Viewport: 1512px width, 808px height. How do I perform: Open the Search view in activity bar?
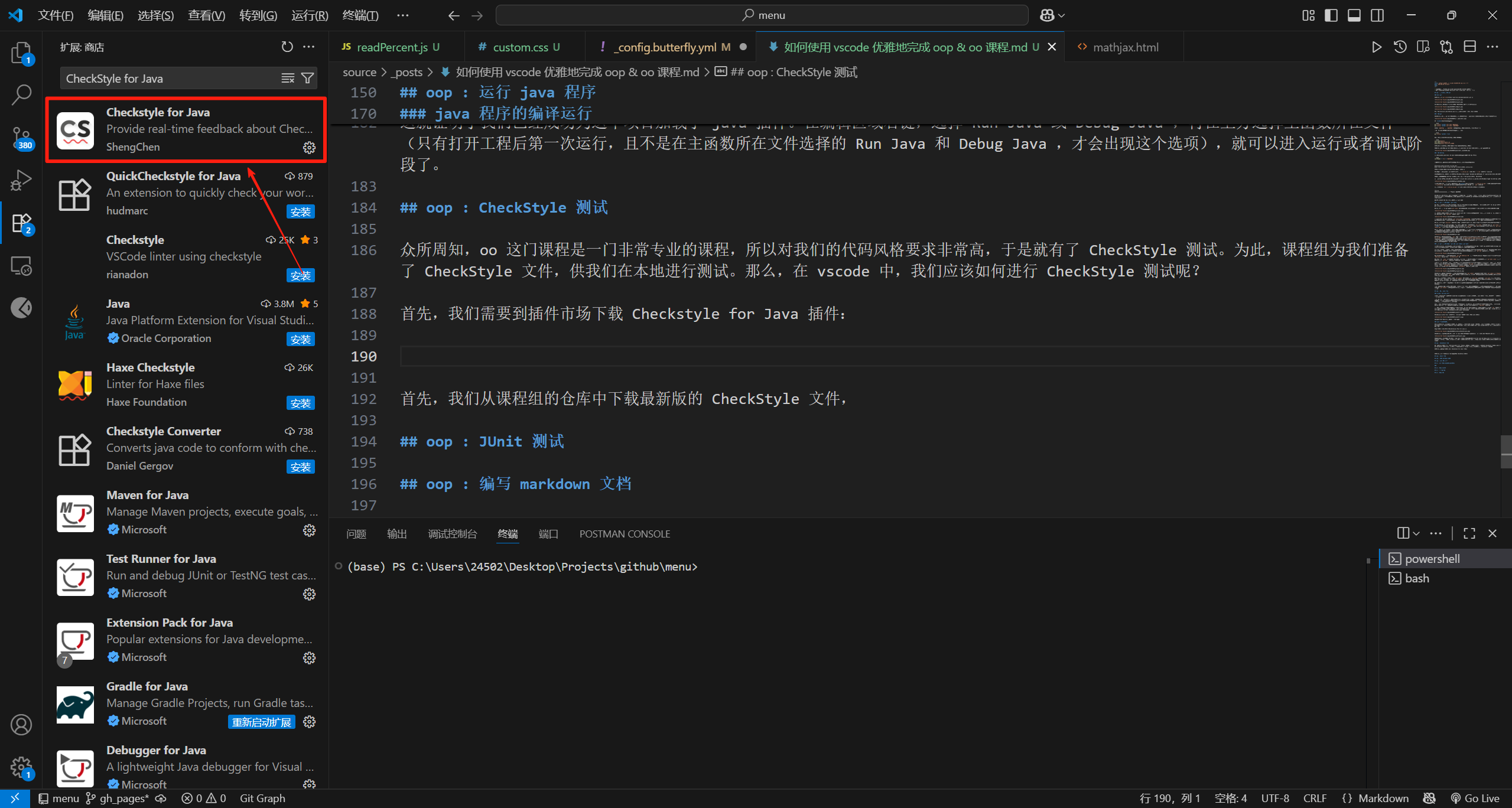[x=21, y=93]
